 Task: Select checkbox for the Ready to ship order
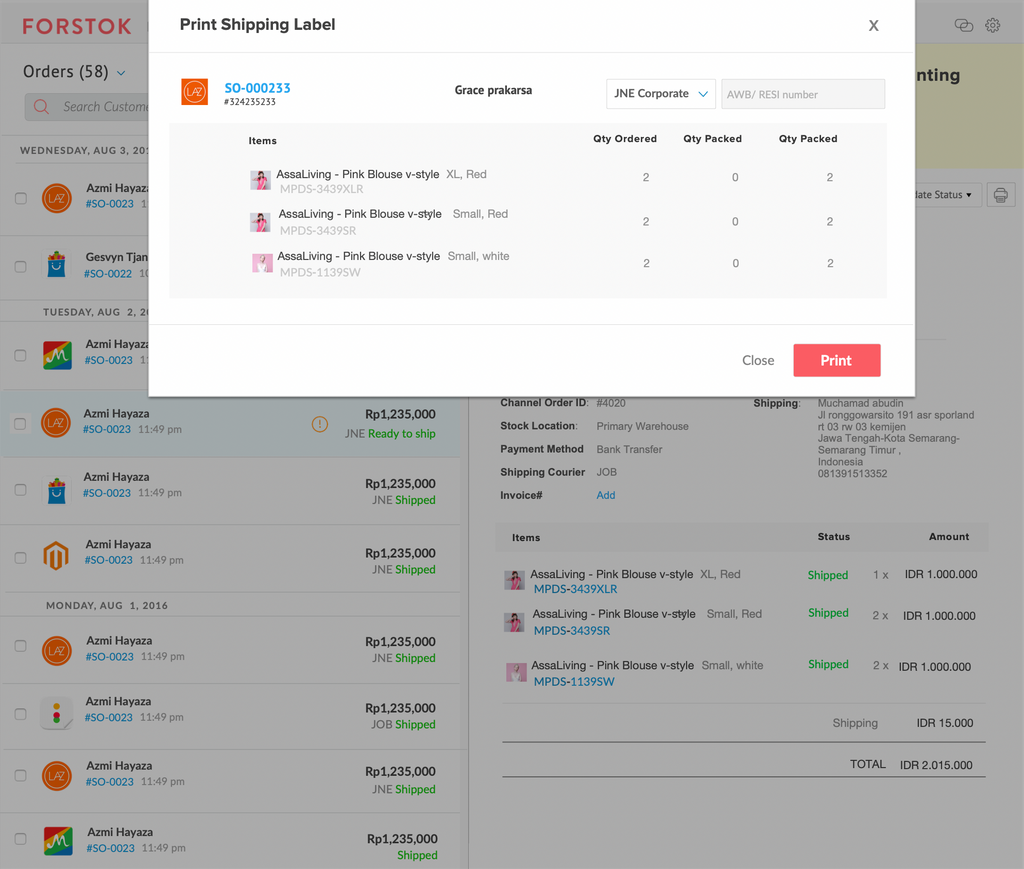pyautogui.click(x=21, y=424)
